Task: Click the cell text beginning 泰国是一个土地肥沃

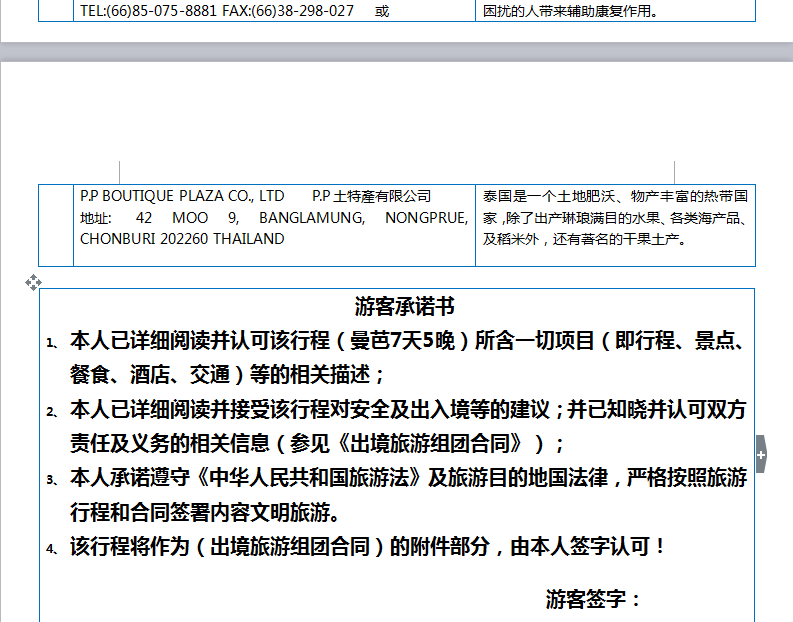Action: 614,196
